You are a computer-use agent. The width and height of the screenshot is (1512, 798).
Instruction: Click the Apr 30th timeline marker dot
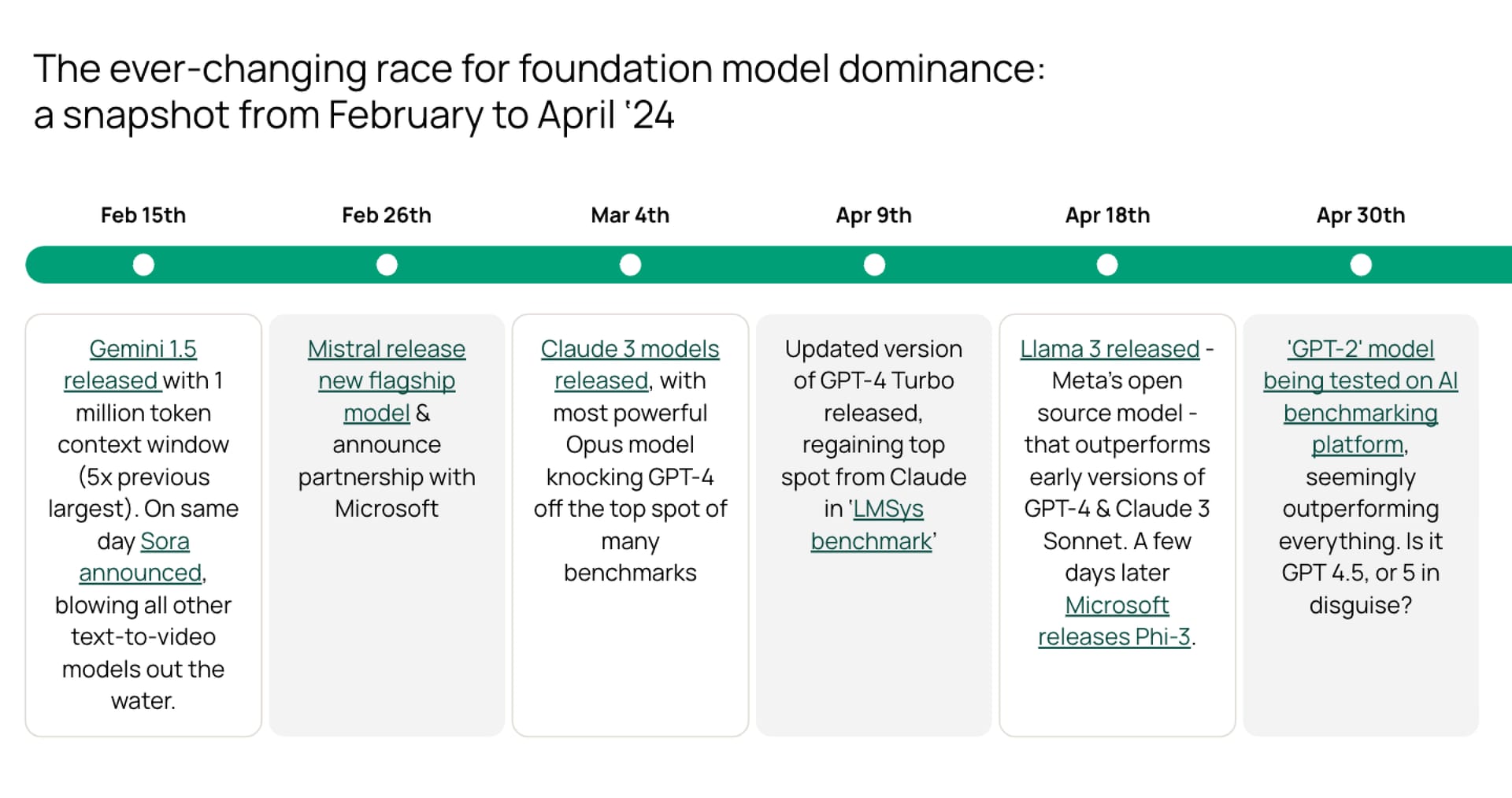pos(1361,265)
